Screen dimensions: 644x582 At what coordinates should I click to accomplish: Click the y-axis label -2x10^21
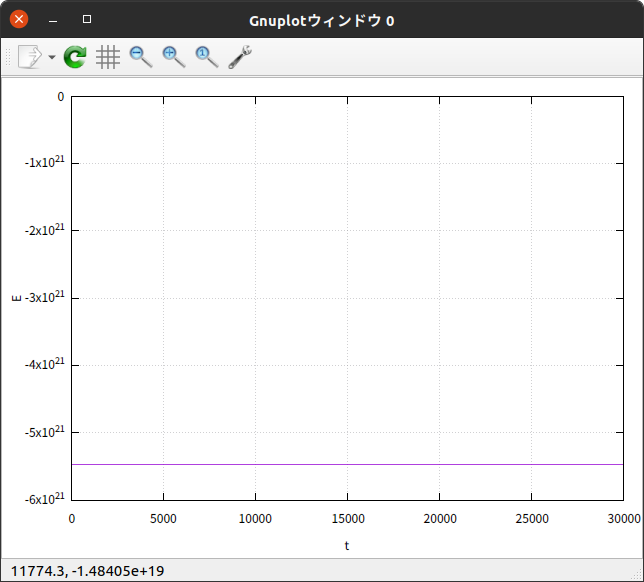(x=44, y=229)
